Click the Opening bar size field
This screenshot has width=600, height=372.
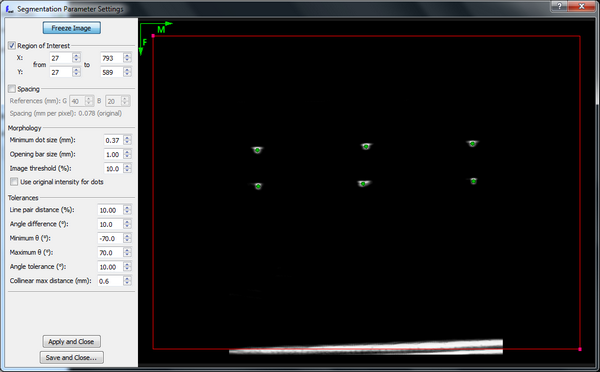(113, 155)
